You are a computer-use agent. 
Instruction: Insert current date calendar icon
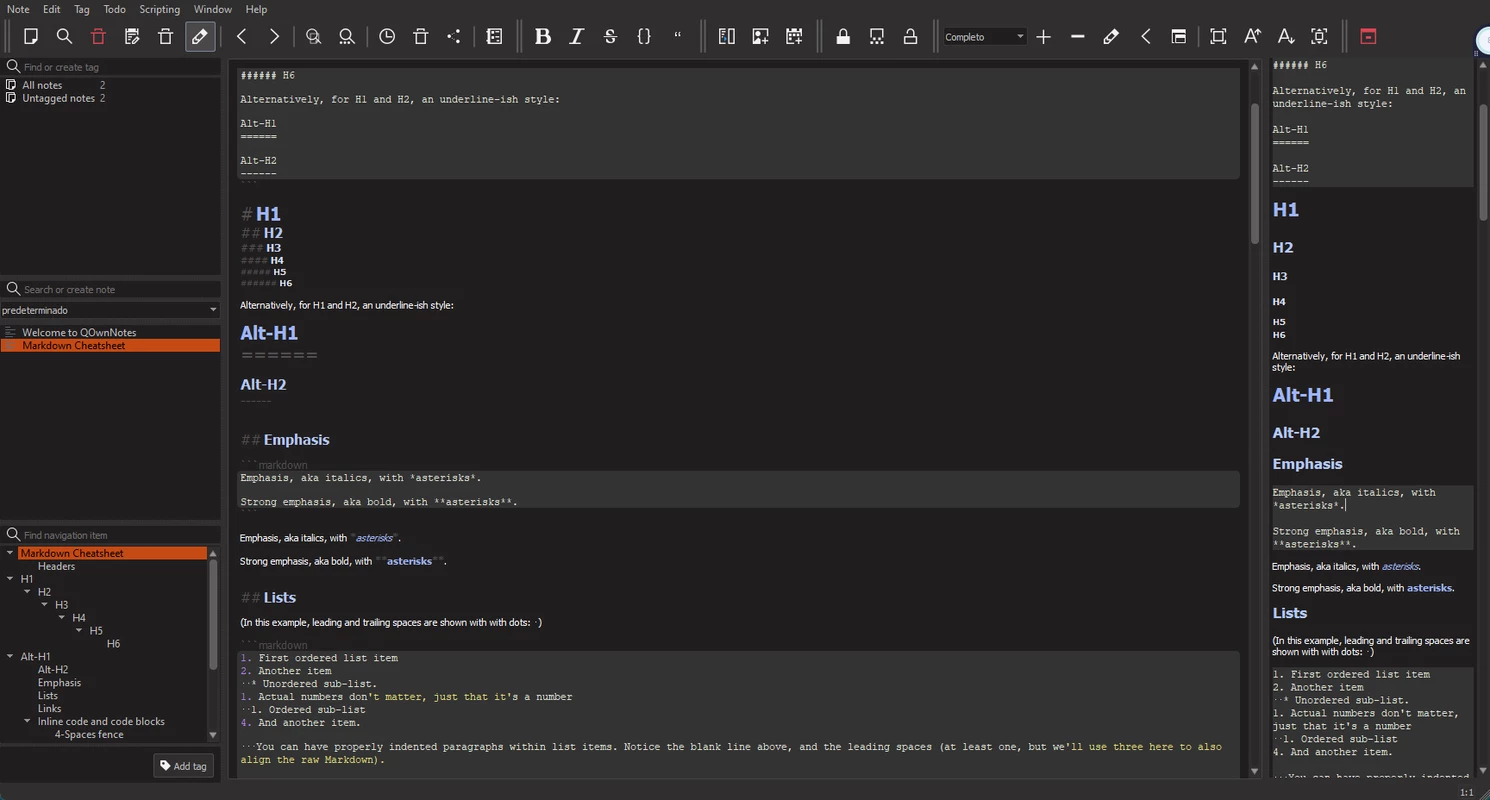click(x=794, y=37)
